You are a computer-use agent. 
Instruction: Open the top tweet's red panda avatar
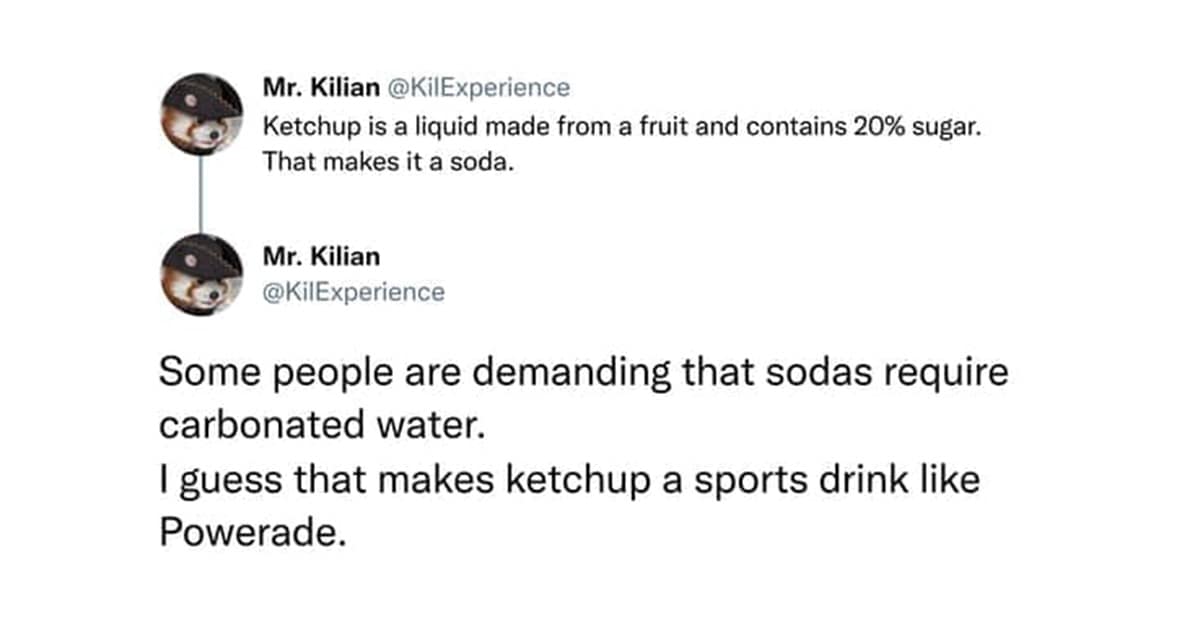203,116
